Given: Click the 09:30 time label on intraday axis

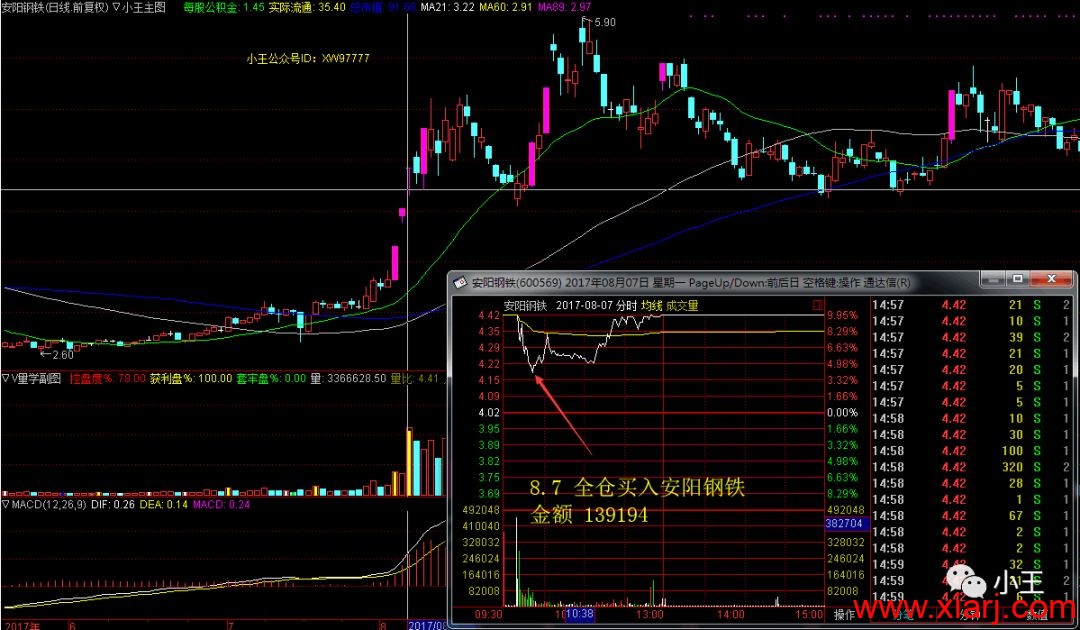Looking at the screenshot, I should [488, 614].
